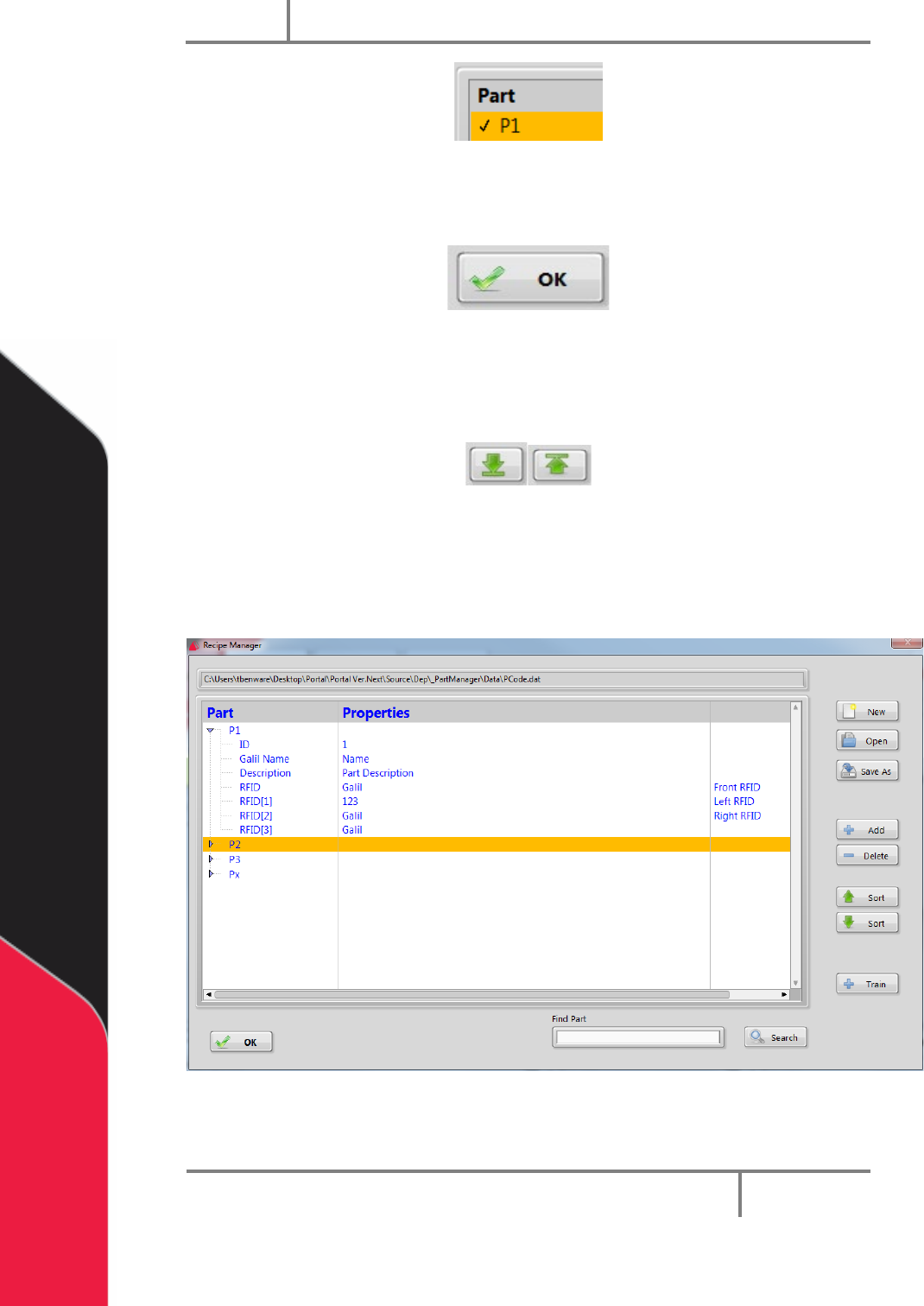Viewport: 924px width, 1306px height.
Task: Click the small OK button in Recipe Manager
Action: tap(241, 1042)
